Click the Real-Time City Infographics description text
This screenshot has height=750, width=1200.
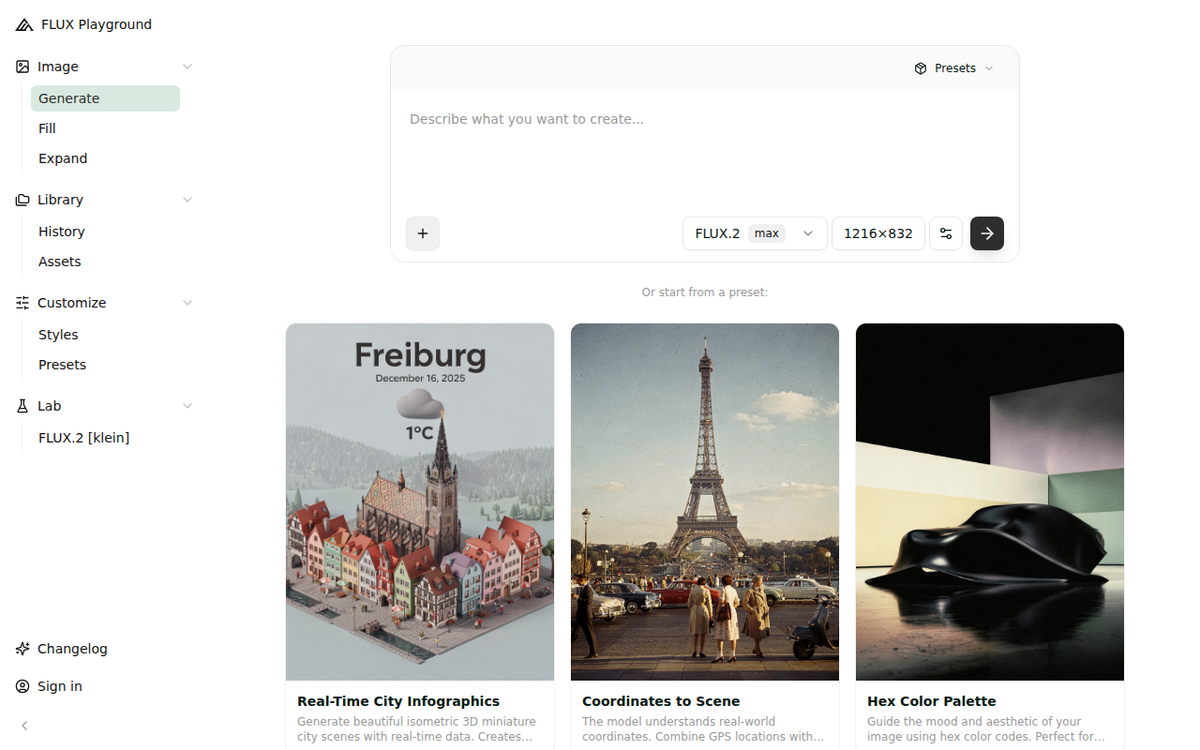click(417, 729)
